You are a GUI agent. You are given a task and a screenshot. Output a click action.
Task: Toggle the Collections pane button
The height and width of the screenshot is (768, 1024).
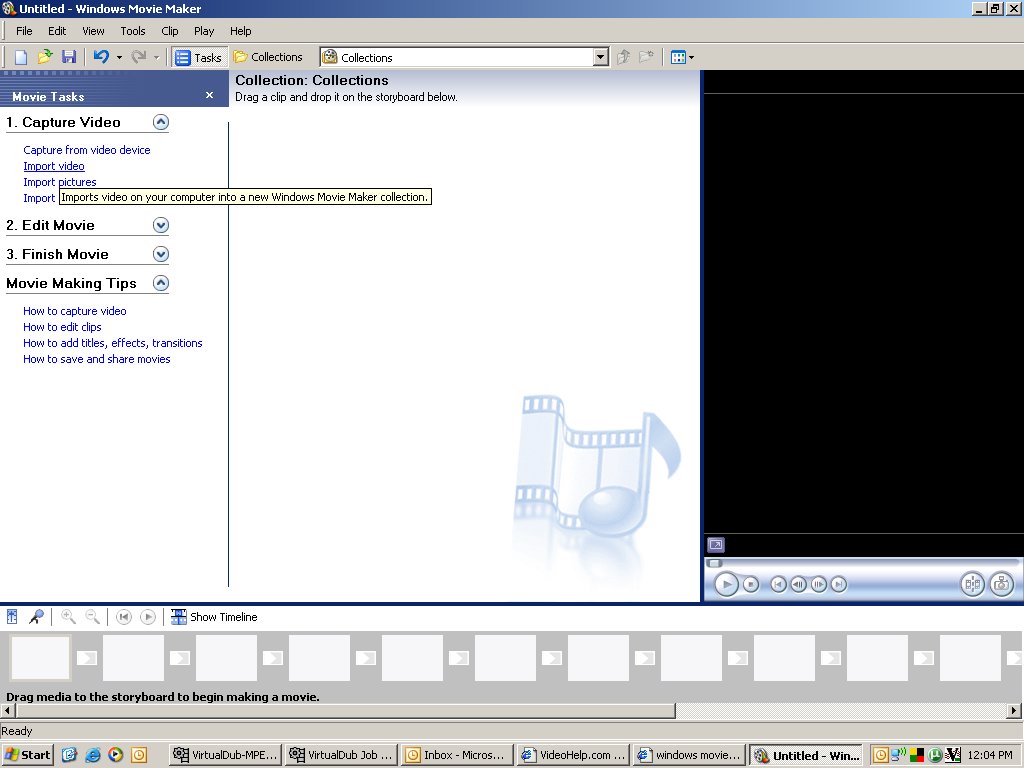click(x=268, y=57)
